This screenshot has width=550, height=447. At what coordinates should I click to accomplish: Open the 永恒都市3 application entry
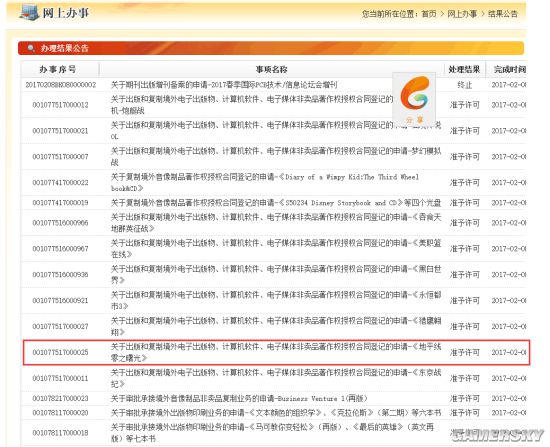click(x=276, y=301)
